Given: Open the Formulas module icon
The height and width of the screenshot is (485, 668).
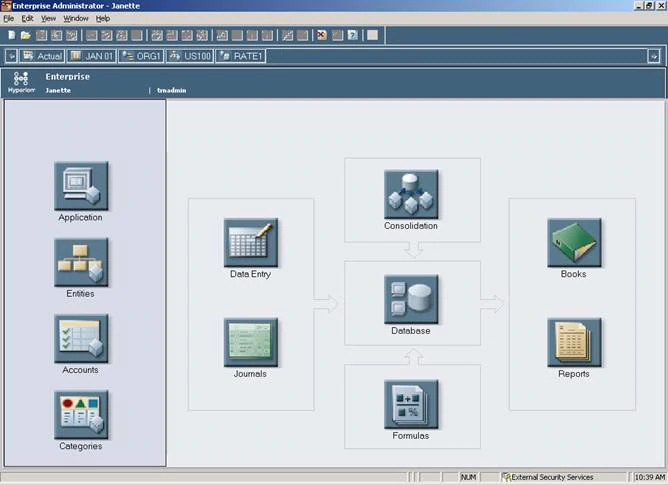Looking at the screenshot, I should tap(411, 404).
